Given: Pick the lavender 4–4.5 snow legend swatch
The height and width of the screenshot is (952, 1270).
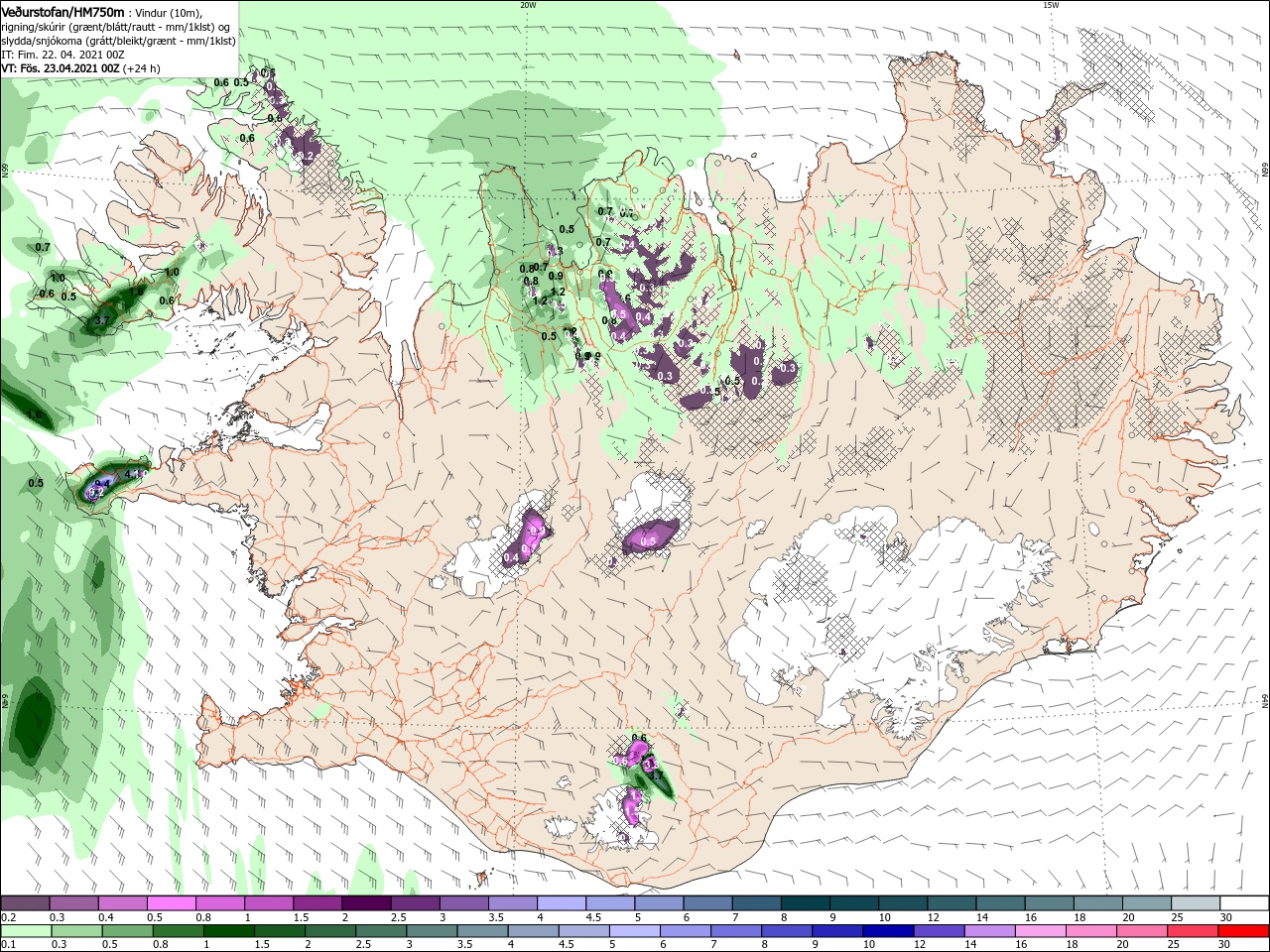Looking at the screenshot, I should pos(560,903).
